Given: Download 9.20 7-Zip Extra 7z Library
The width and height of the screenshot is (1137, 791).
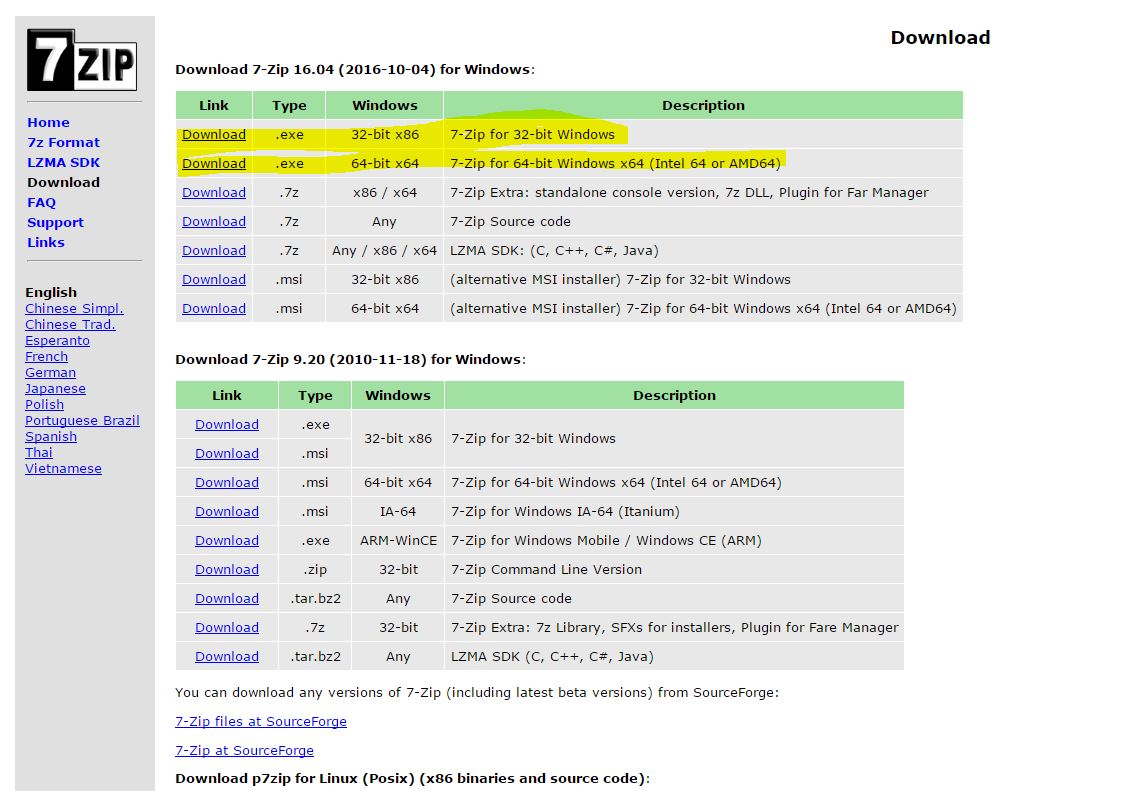Looking at the screenshot, I should pyautogui.click(x=227, y=628).
